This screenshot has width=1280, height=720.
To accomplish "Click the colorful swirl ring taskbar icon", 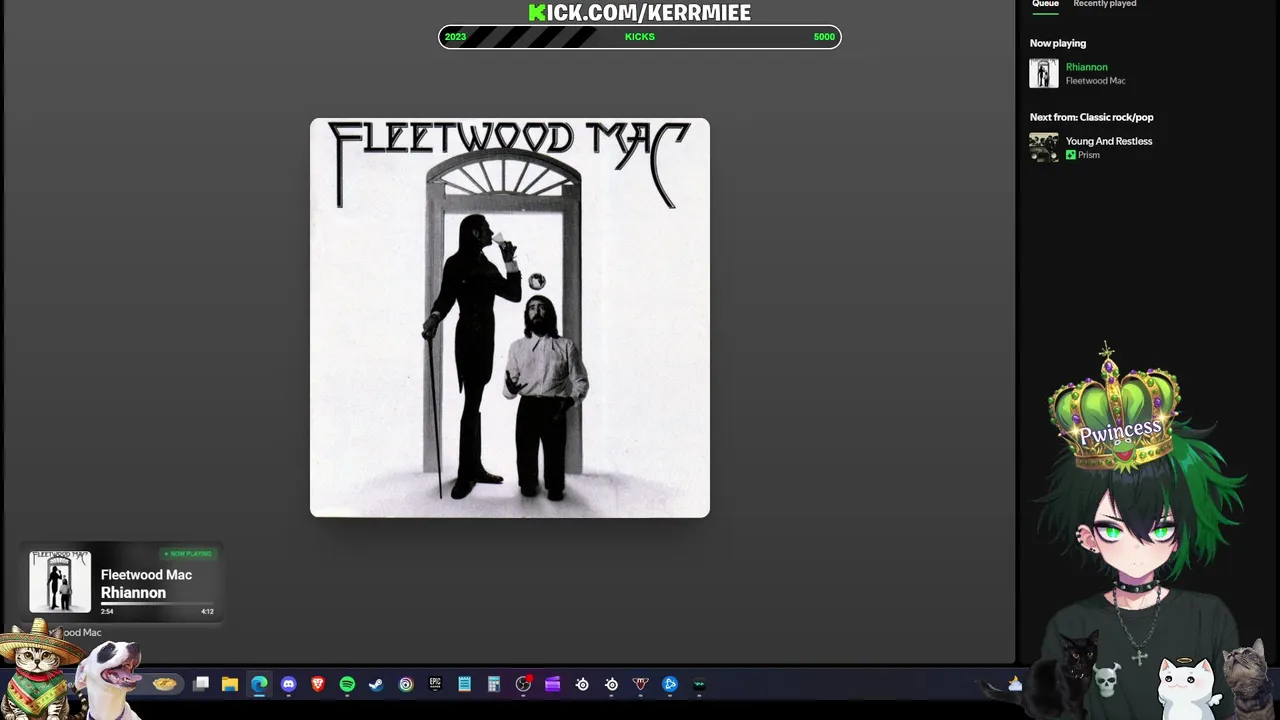I will click(406, 684).
